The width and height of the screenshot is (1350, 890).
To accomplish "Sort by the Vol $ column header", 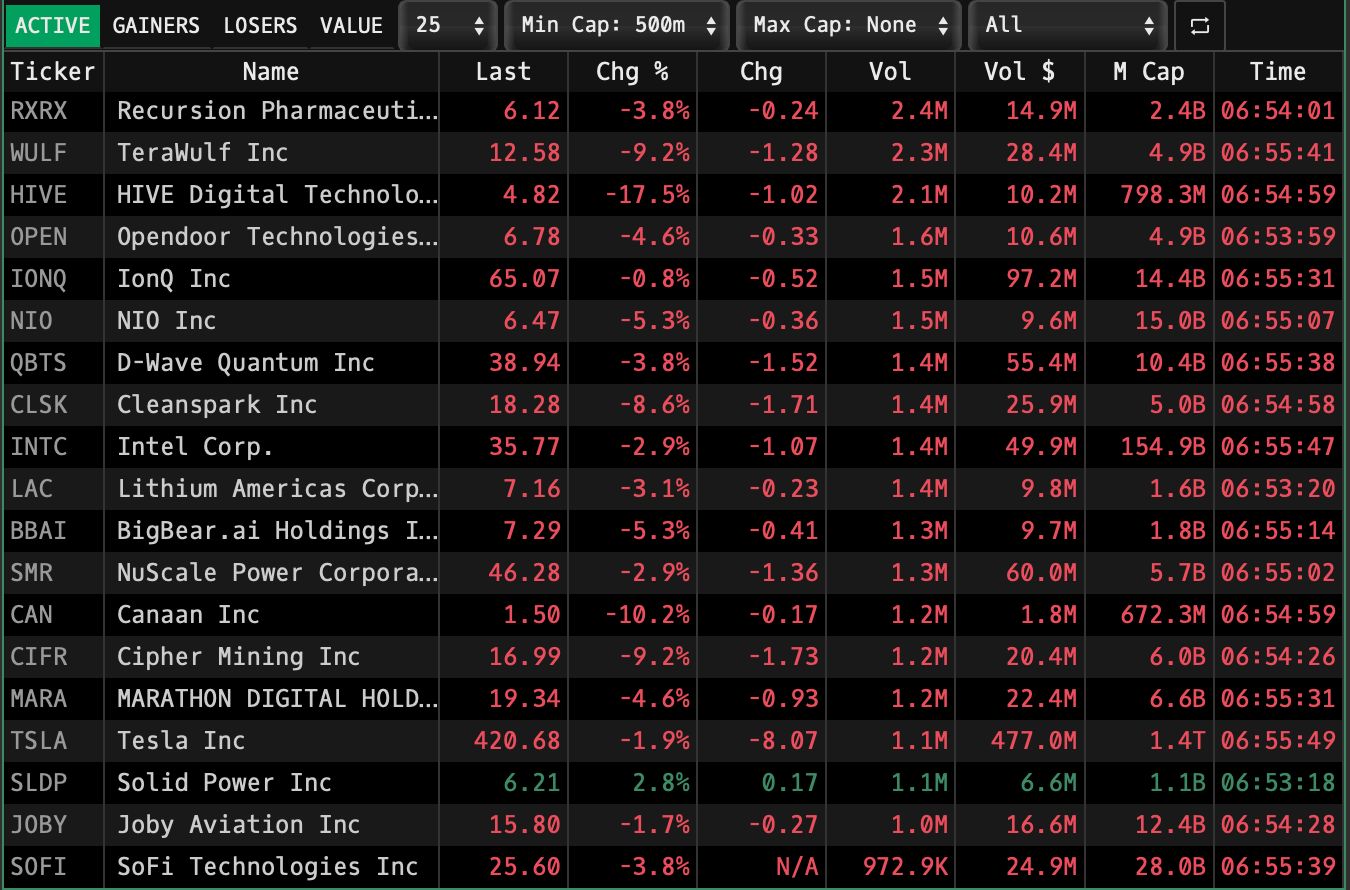I will point(1019,71).
